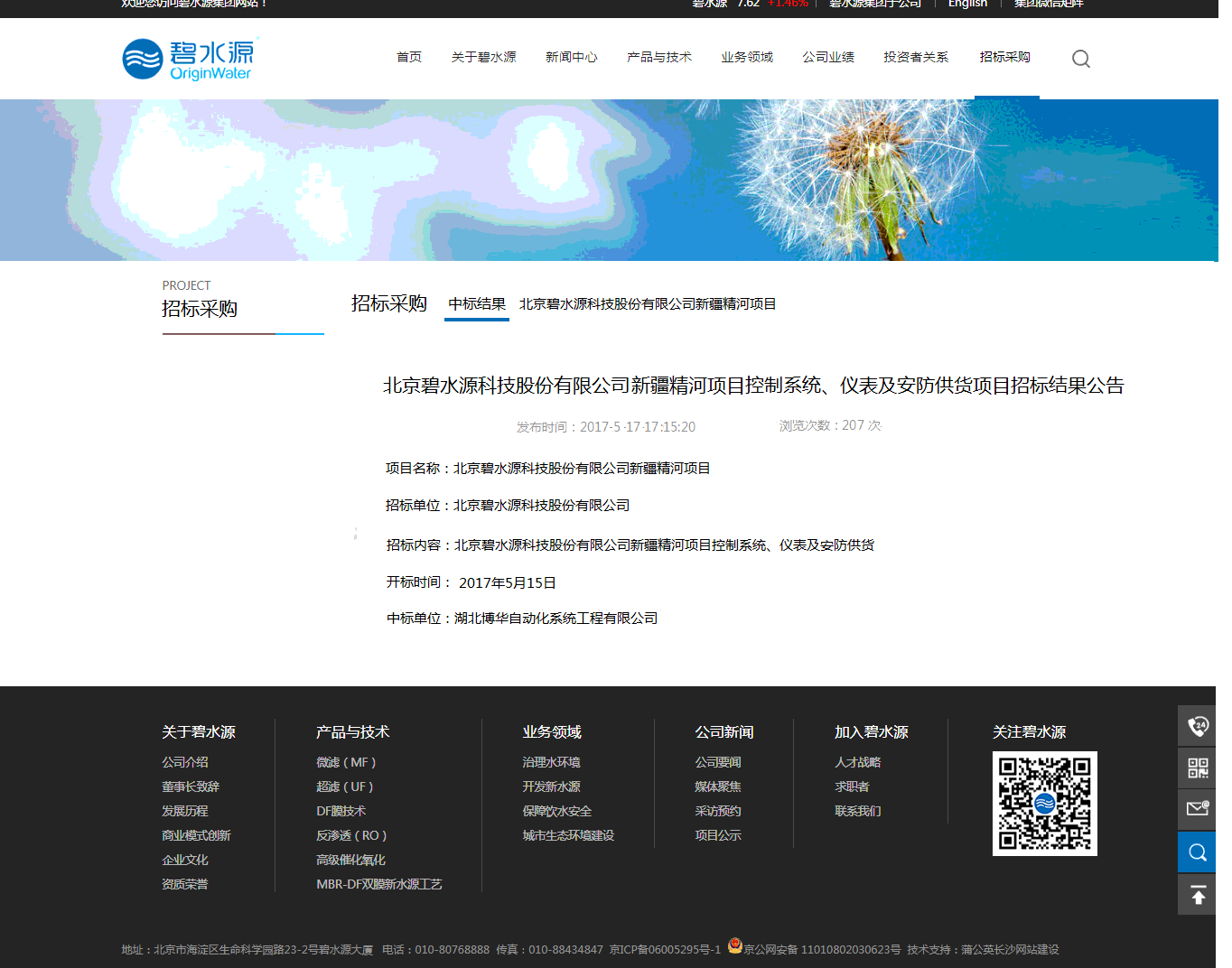Open 公司要闻 footer link
The width and height of the screenshot is (1232, 968).
pyautogui.click(x=718, y=762)
